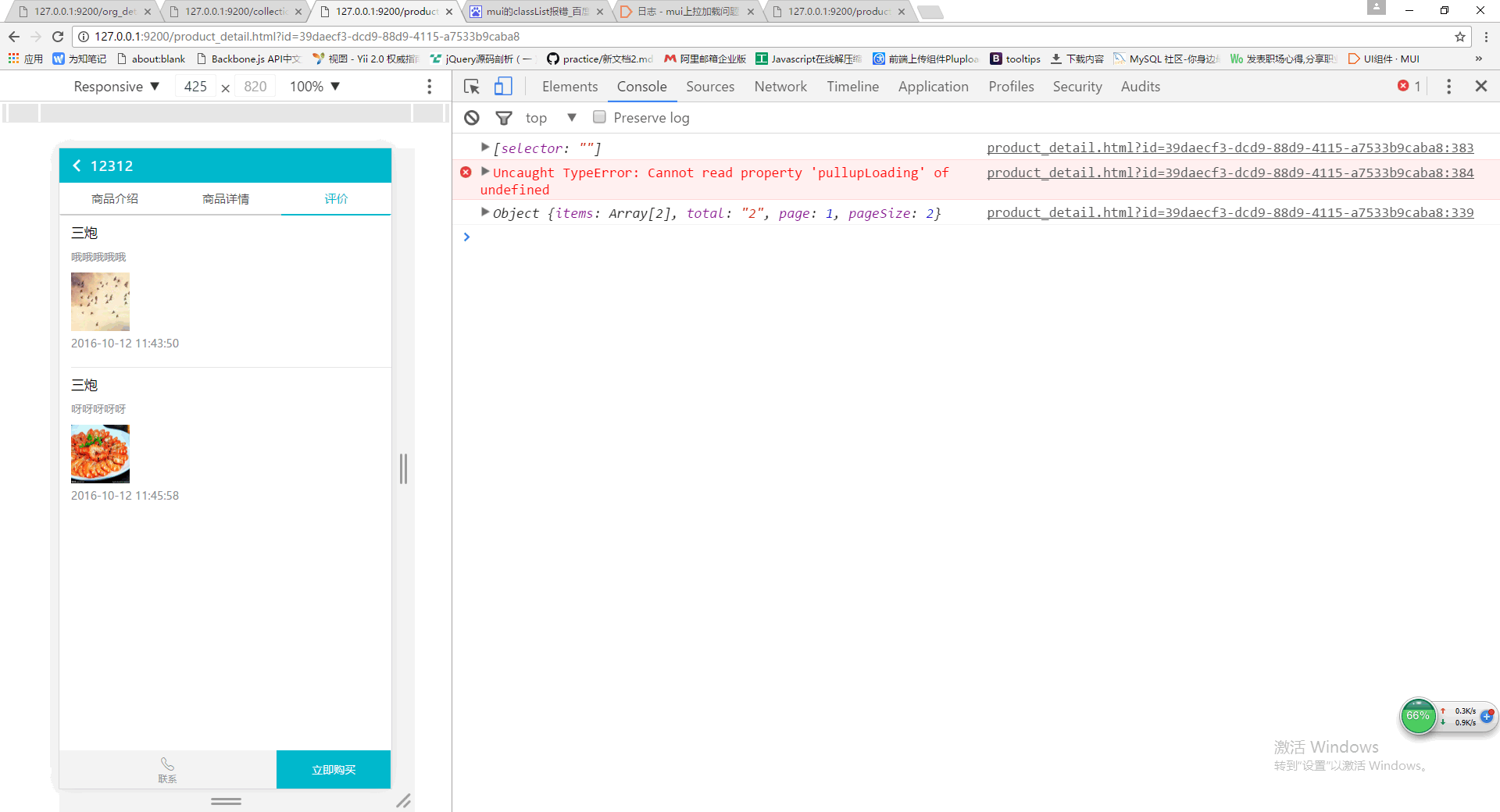Click the 立即购买 buy button
The width and height of the screenshot is (1500, 812).
click(334, 770)
